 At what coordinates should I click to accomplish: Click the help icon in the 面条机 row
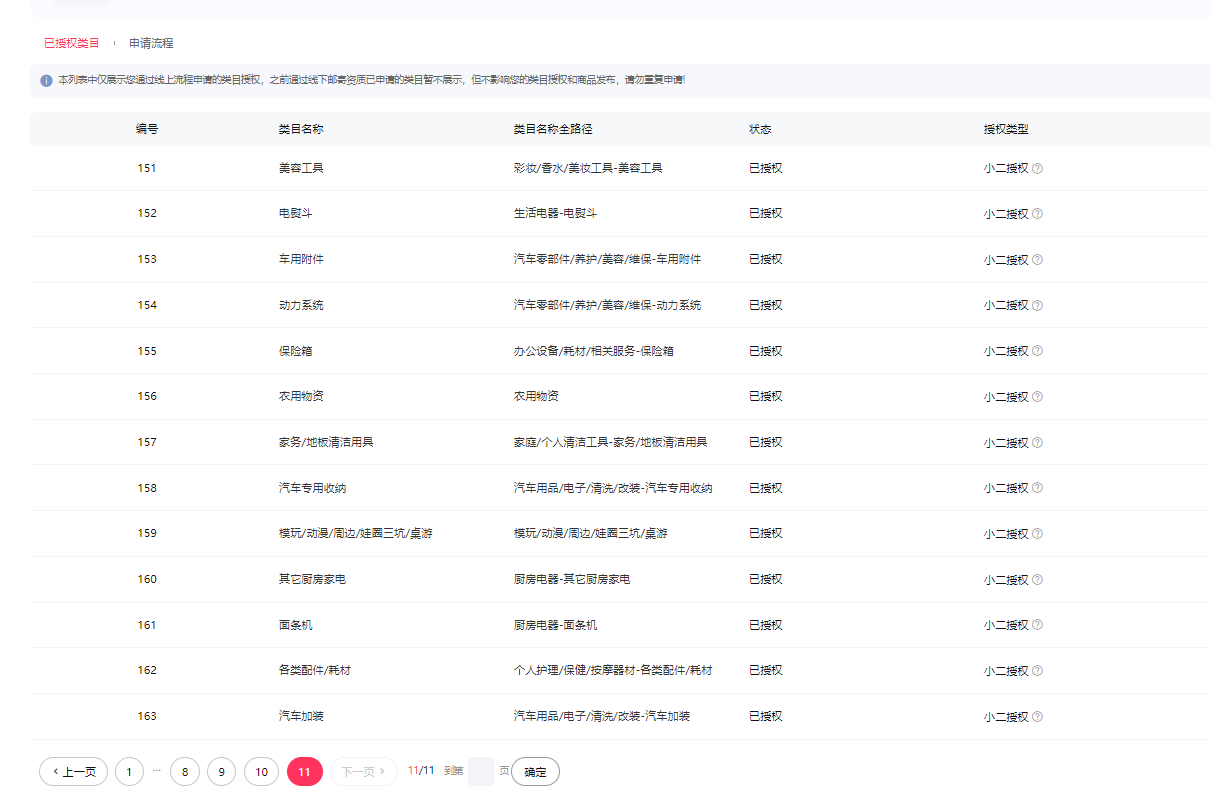[x=1037, y=625]
